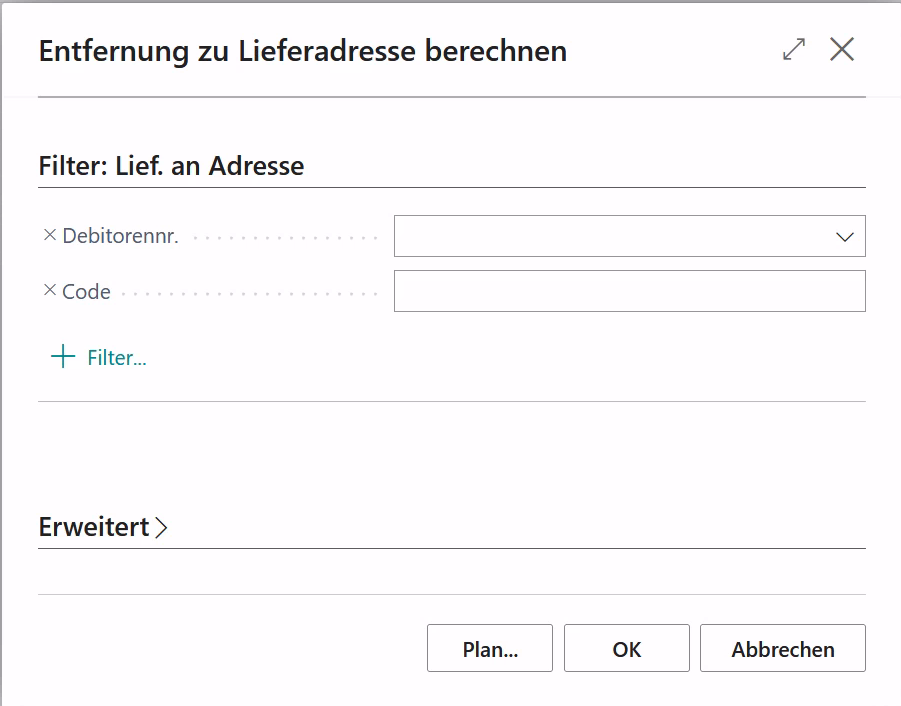Confirm with the OK button
This screenshot has width=901, height=706.
coord(627,649)
